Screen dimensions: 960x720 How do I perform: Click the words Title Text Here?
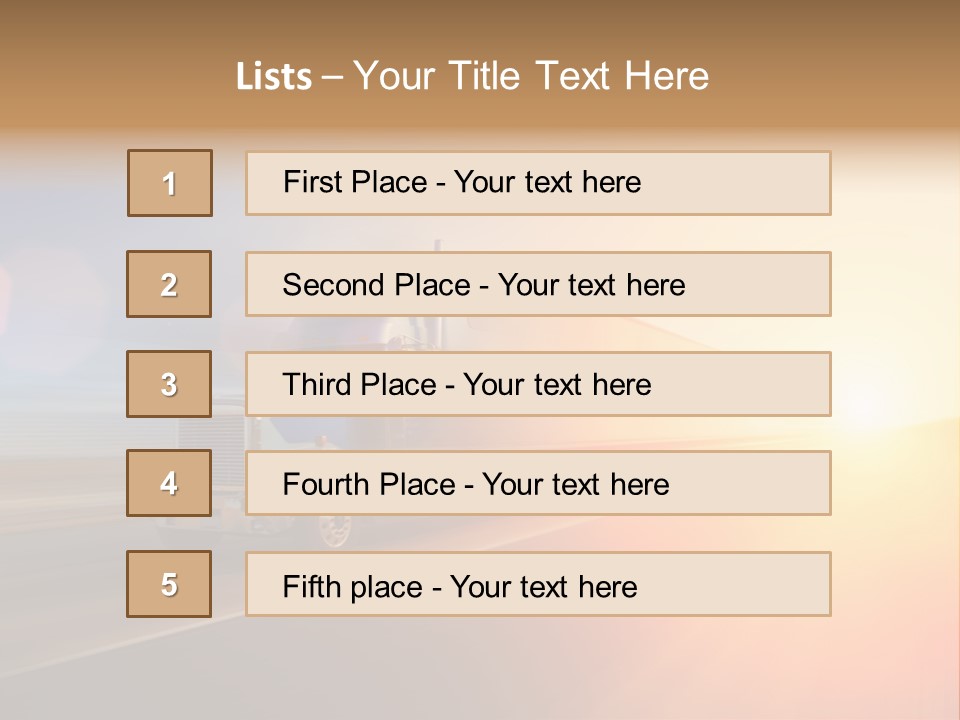pyautogui.click(x=579, y=76)
